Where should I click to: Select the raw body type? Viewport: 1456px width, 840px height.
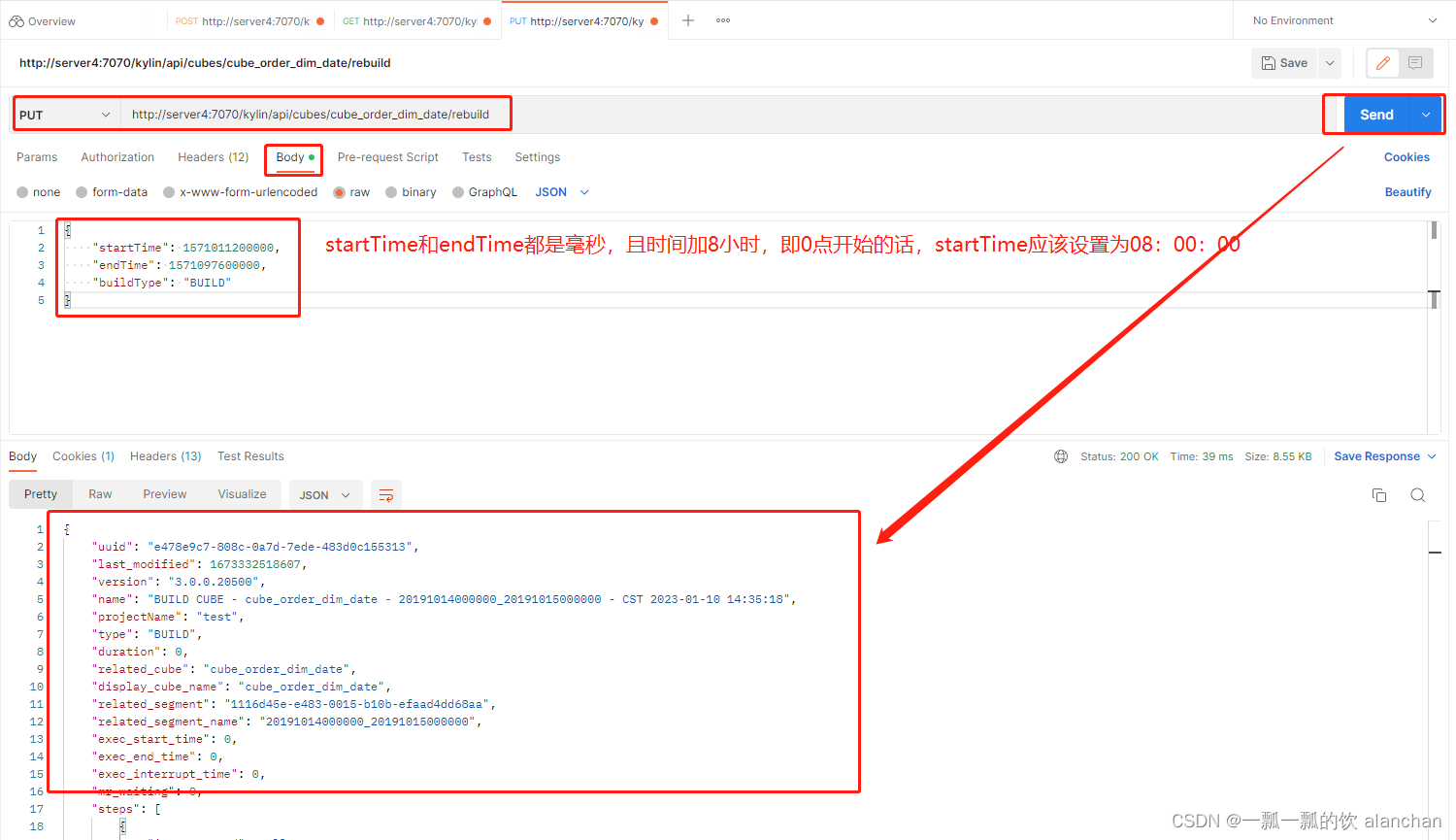[351, 192]
